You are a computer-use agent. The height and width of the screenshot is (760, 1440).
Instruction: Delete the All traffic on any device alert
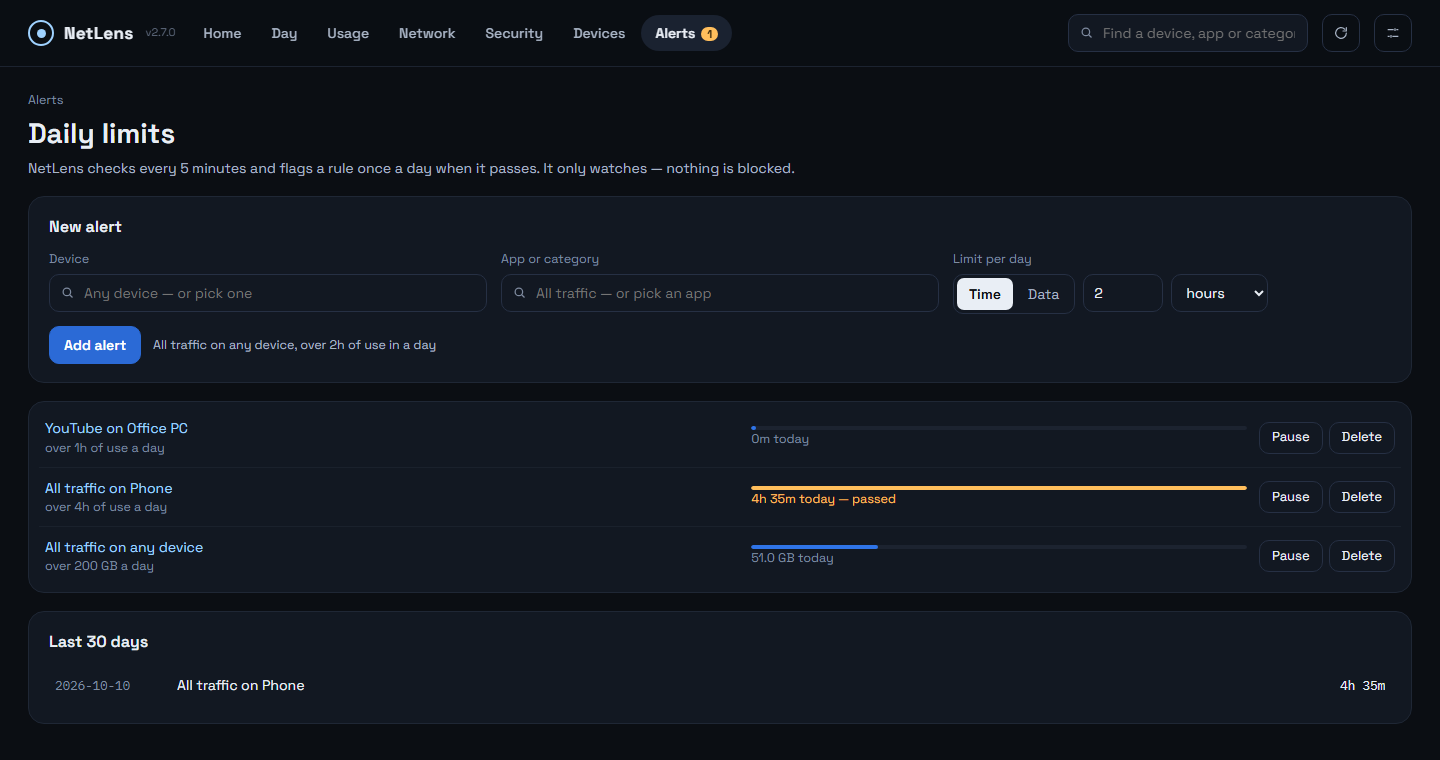pyautogui.click(x=1361, y=556)
